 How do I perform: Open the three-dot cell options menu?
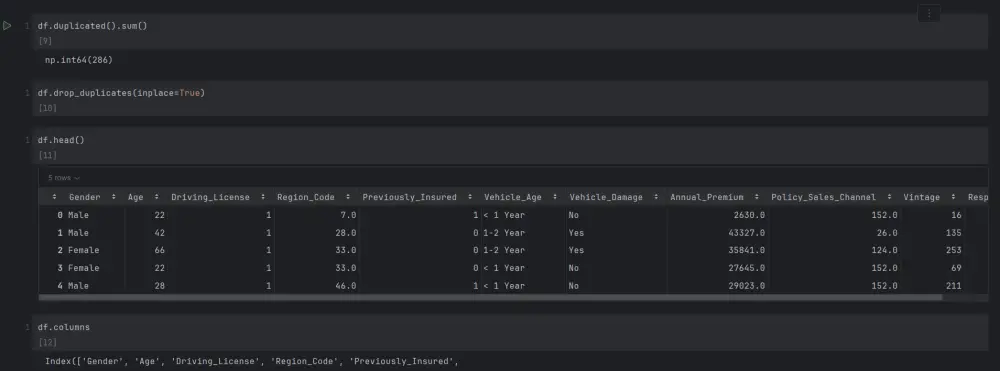[929, 13]
